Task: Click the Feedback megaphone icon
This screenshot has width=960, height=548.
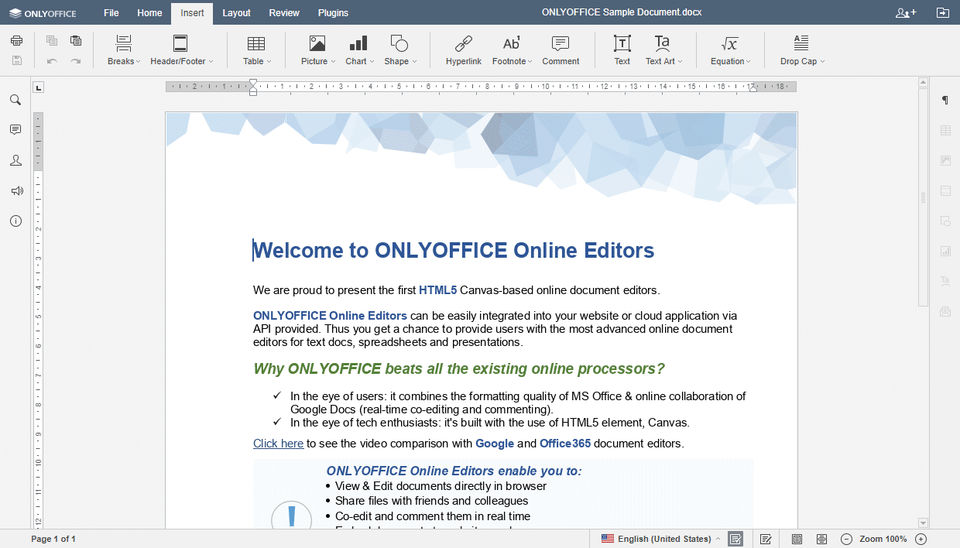Action: tap(16, 191)
